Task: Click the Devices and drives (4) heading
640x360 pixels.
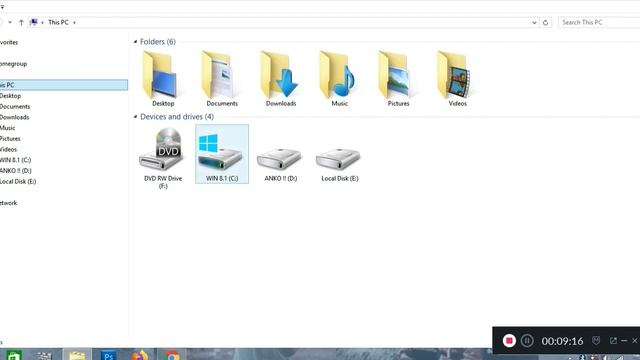Action: 177,117
